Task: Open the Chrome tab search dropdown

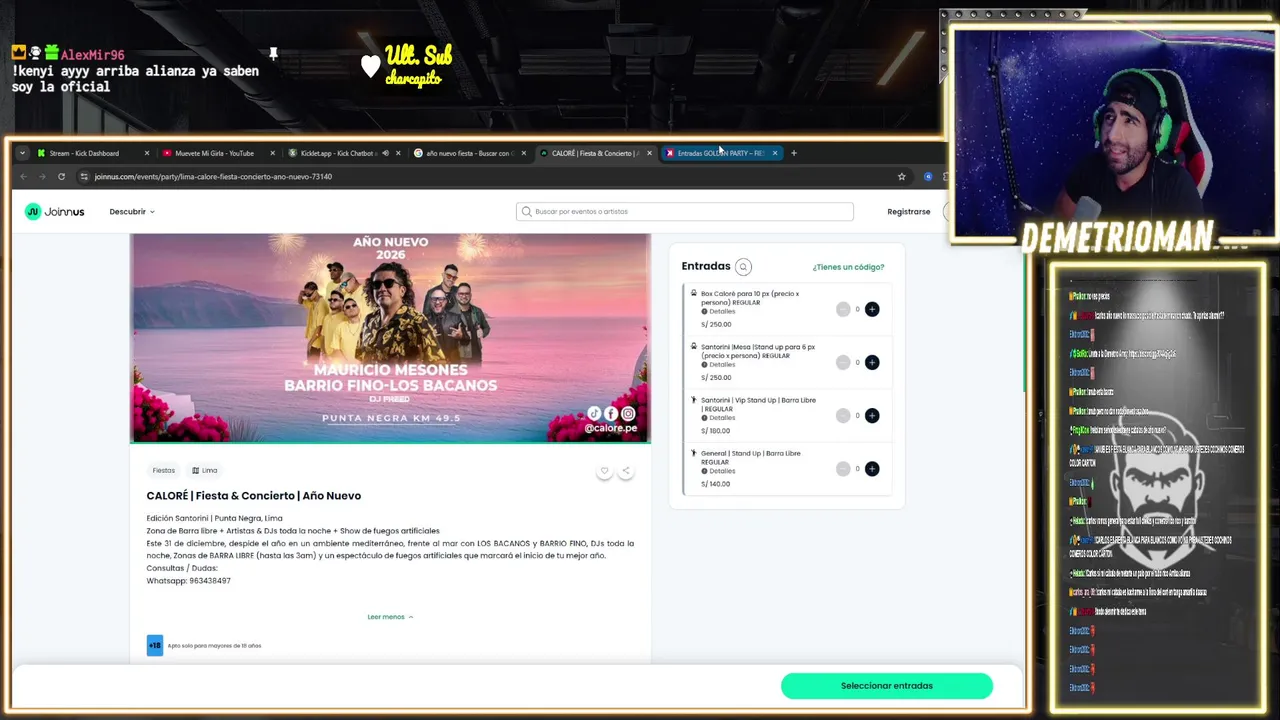Action: (22, 153)
